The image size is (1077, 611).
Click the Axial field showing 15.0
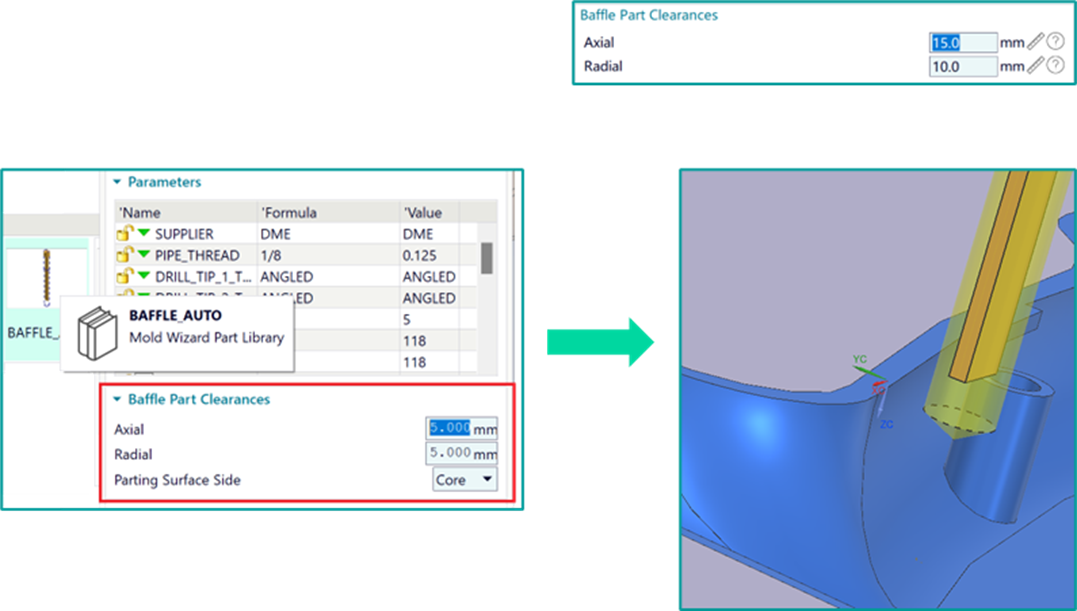click(x=963, y=42)
